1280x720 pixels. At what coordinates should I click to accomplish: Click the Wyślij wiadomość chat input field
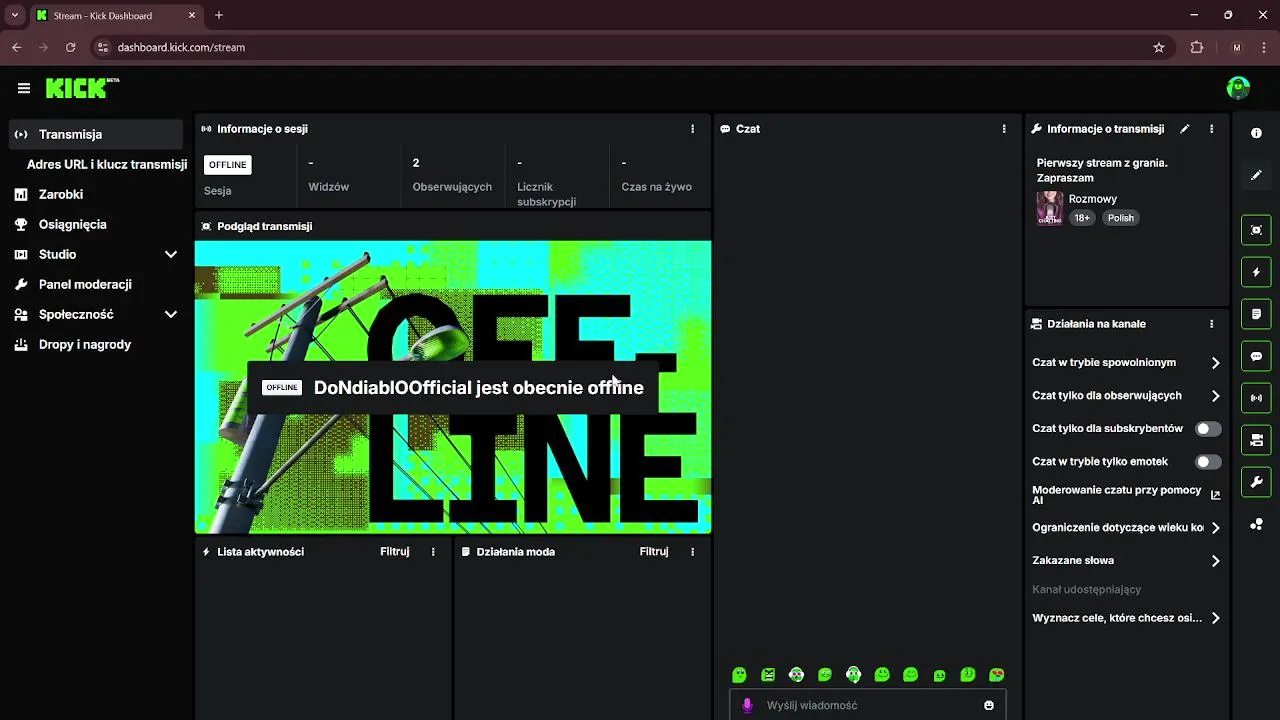(868, 705)
